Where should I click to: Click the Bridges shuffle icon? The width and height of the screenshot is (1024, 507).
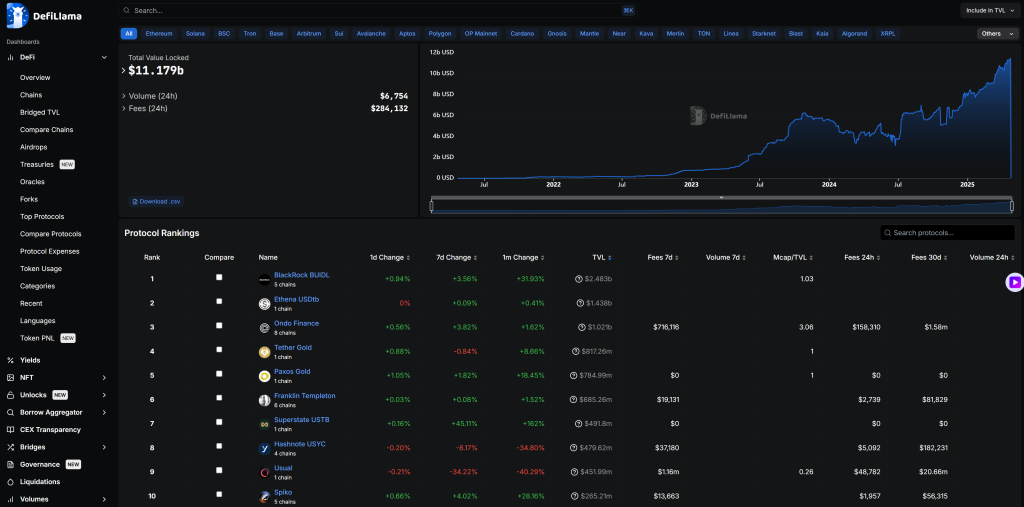[10, 447]
